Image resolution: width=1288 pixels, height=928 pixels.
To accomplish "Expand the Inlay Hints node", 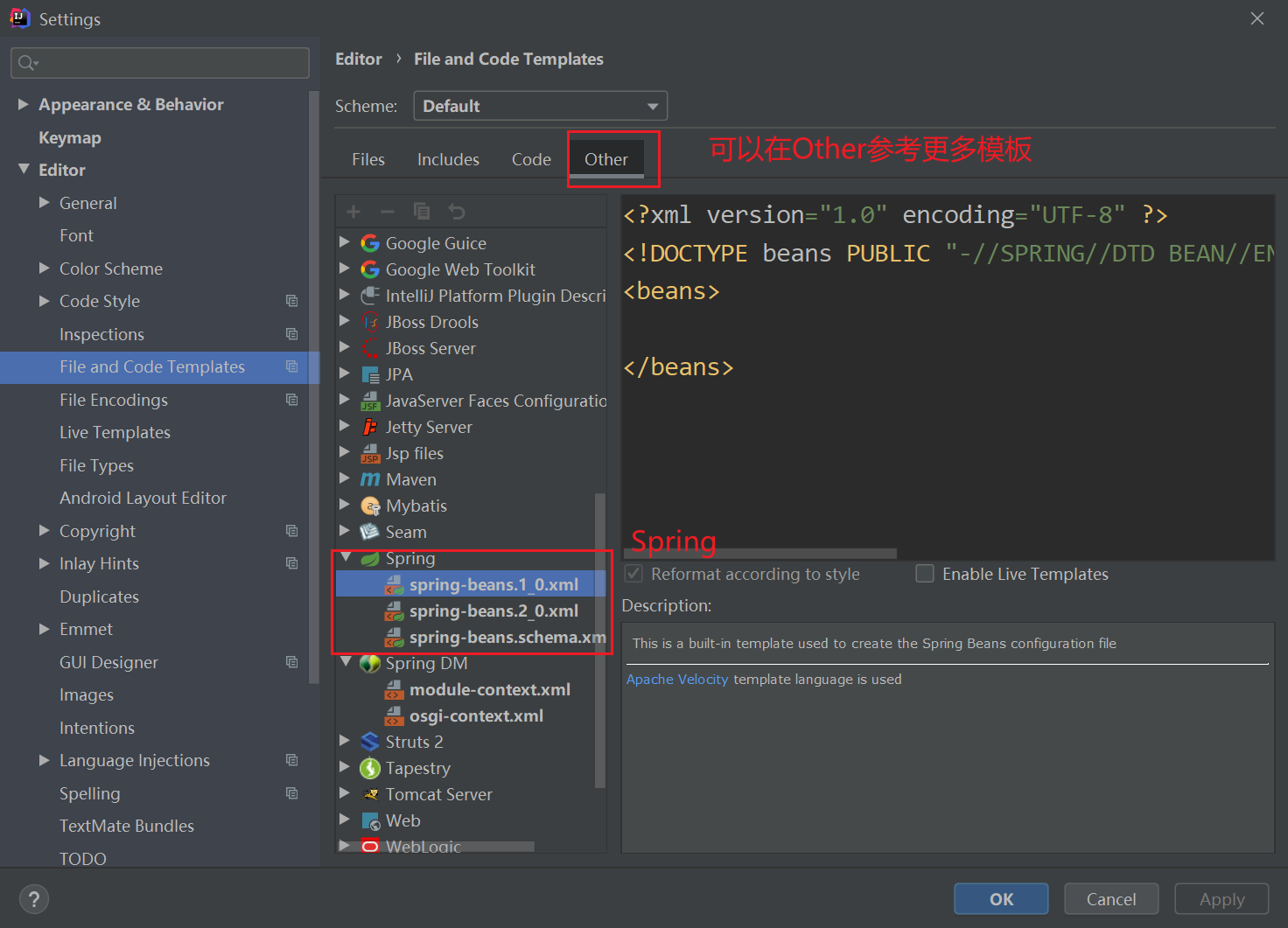I will (45, 563).
